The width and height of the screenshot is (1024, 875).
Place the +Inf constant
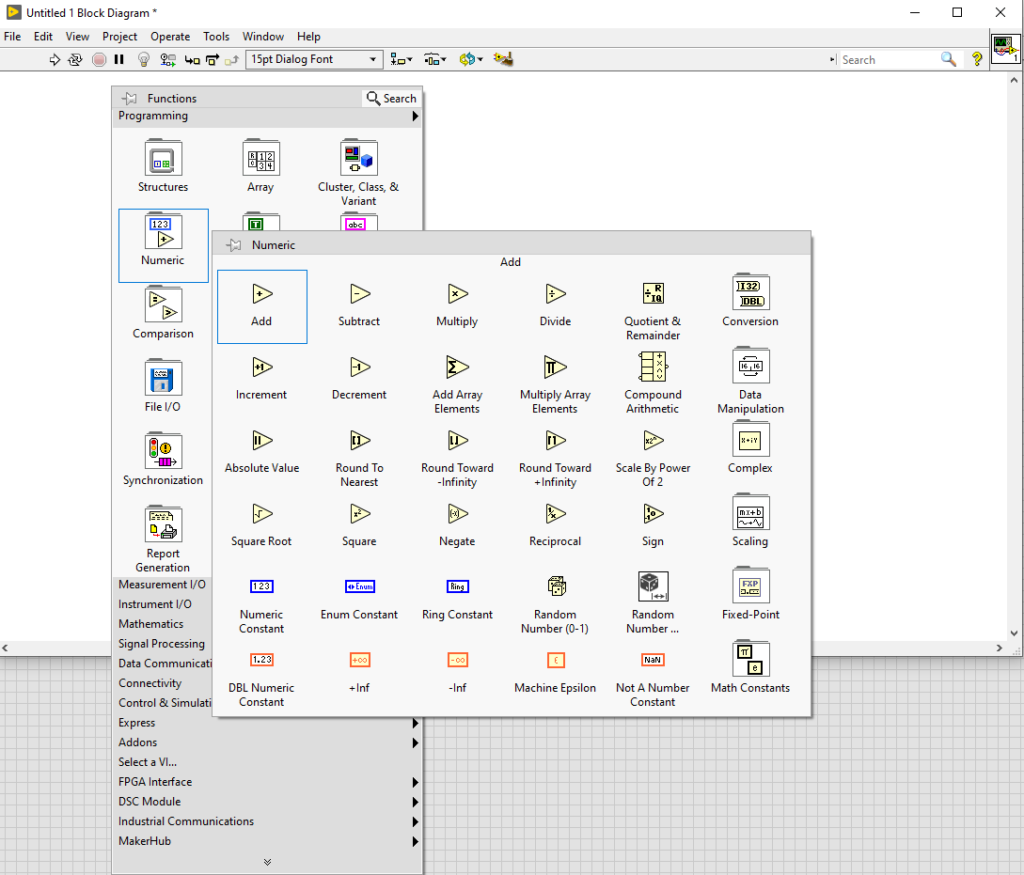tap(359, 673)
